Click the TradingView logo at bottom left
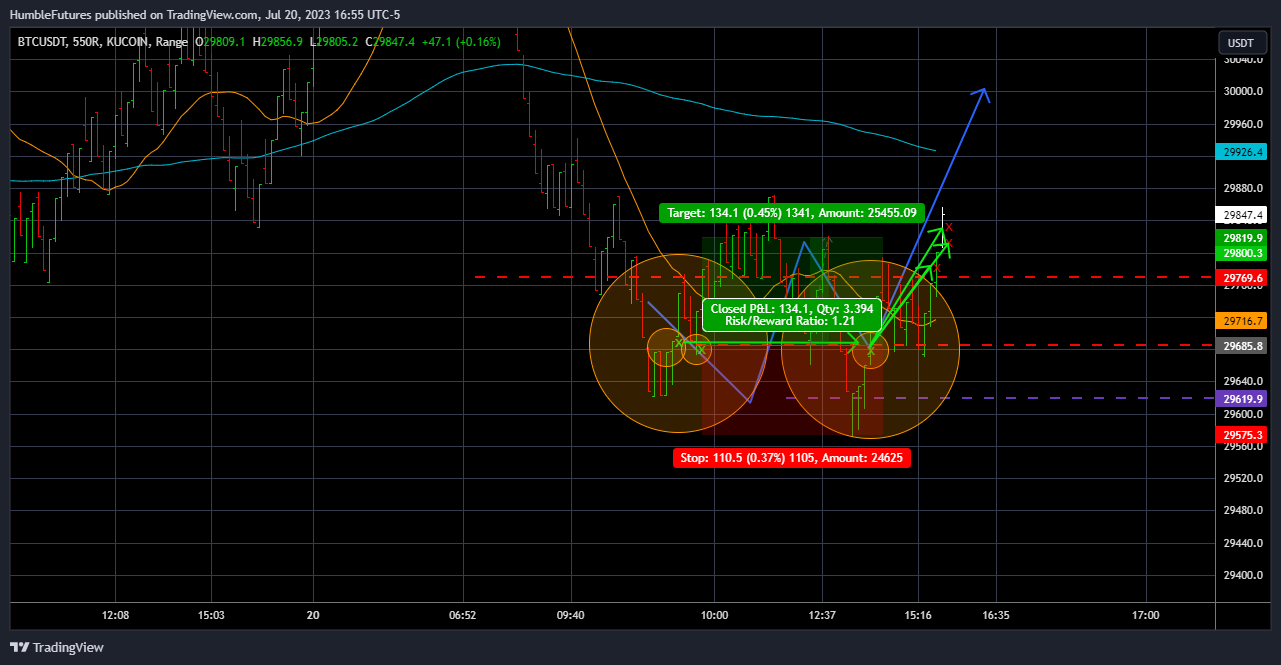This screenshot has width=1281, height=665. tap(56, 647)
